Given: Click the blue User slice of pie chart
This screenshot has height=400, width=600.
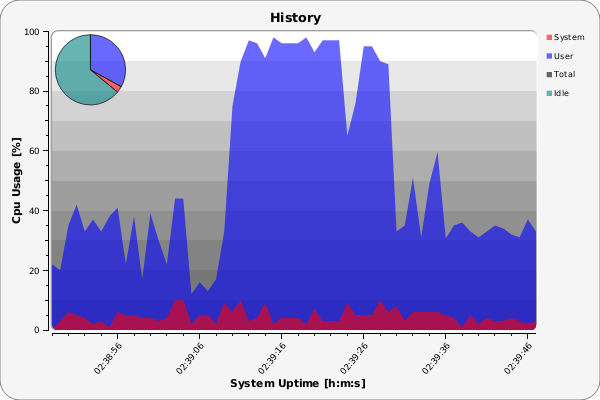Looking at the screenshot, I should (x=107, y=59).
